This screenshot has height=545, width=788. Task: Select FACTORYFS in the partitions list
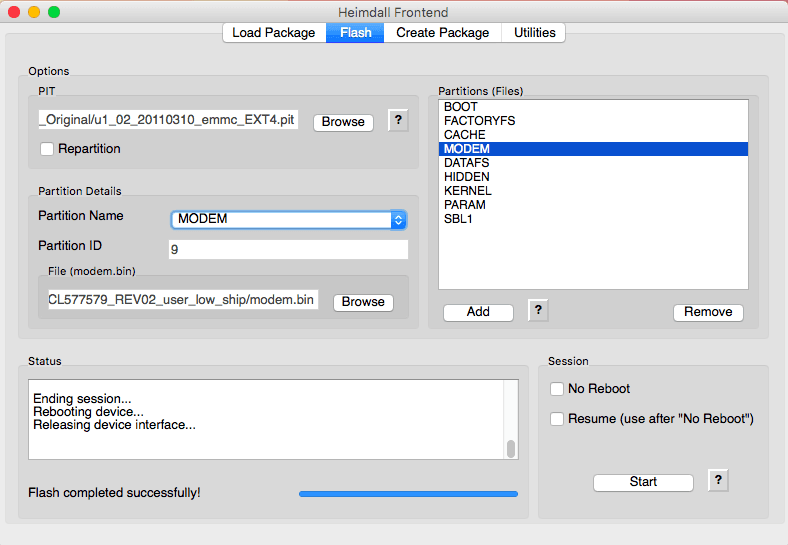coord(593,121)
